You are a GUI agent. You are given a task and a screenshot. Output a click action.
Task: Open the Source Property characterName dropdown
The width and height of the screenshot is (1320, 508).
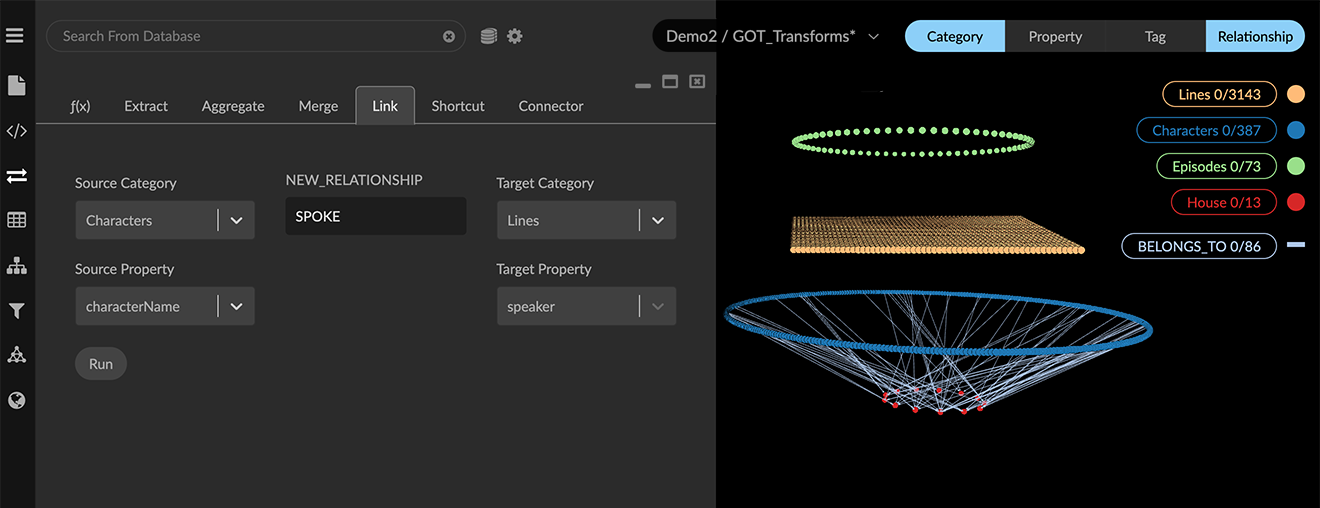pos(236,306)
